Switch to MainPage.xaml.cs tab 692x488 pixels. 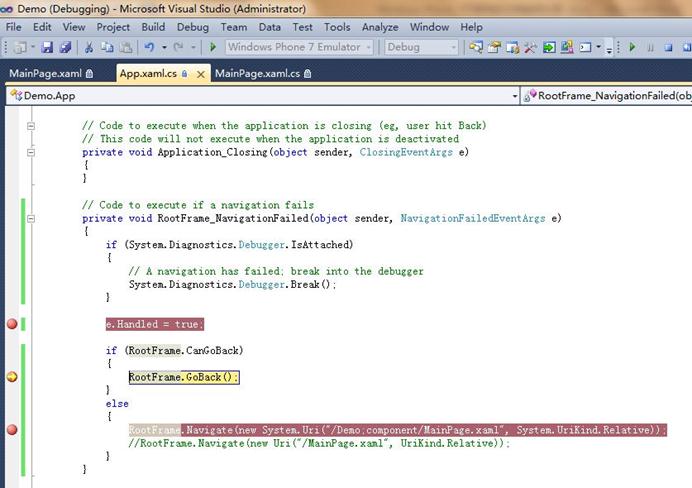(257, 73)
